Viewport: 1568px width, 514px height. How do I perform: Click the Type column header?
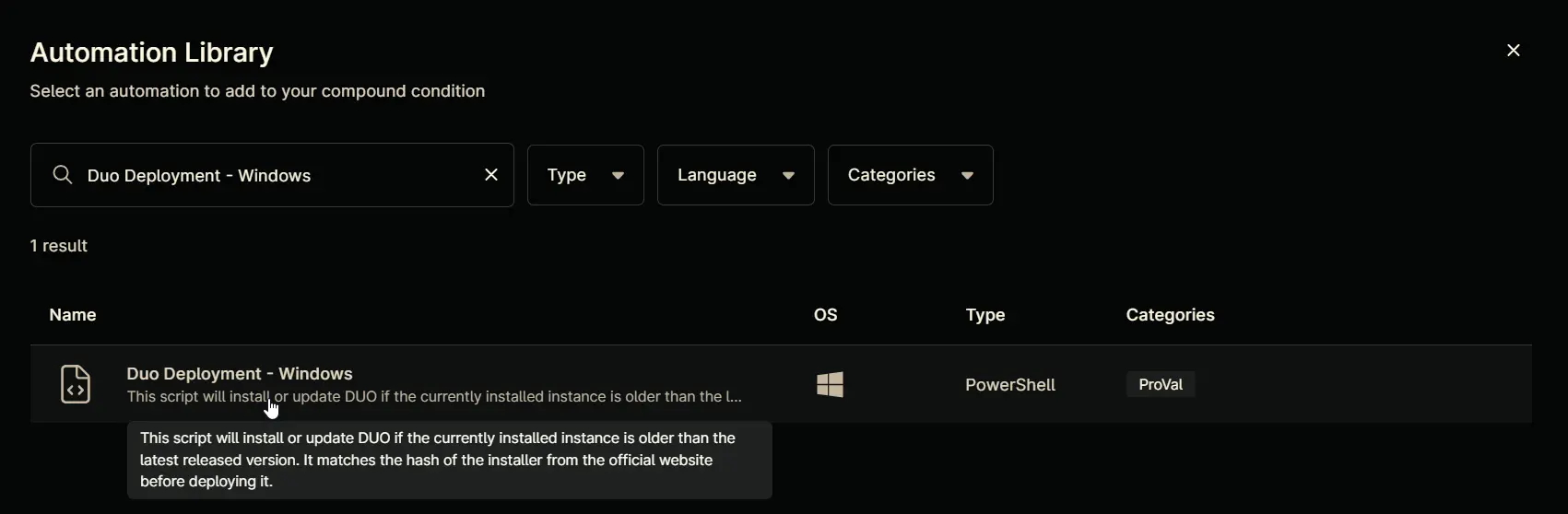coord(985,315)
